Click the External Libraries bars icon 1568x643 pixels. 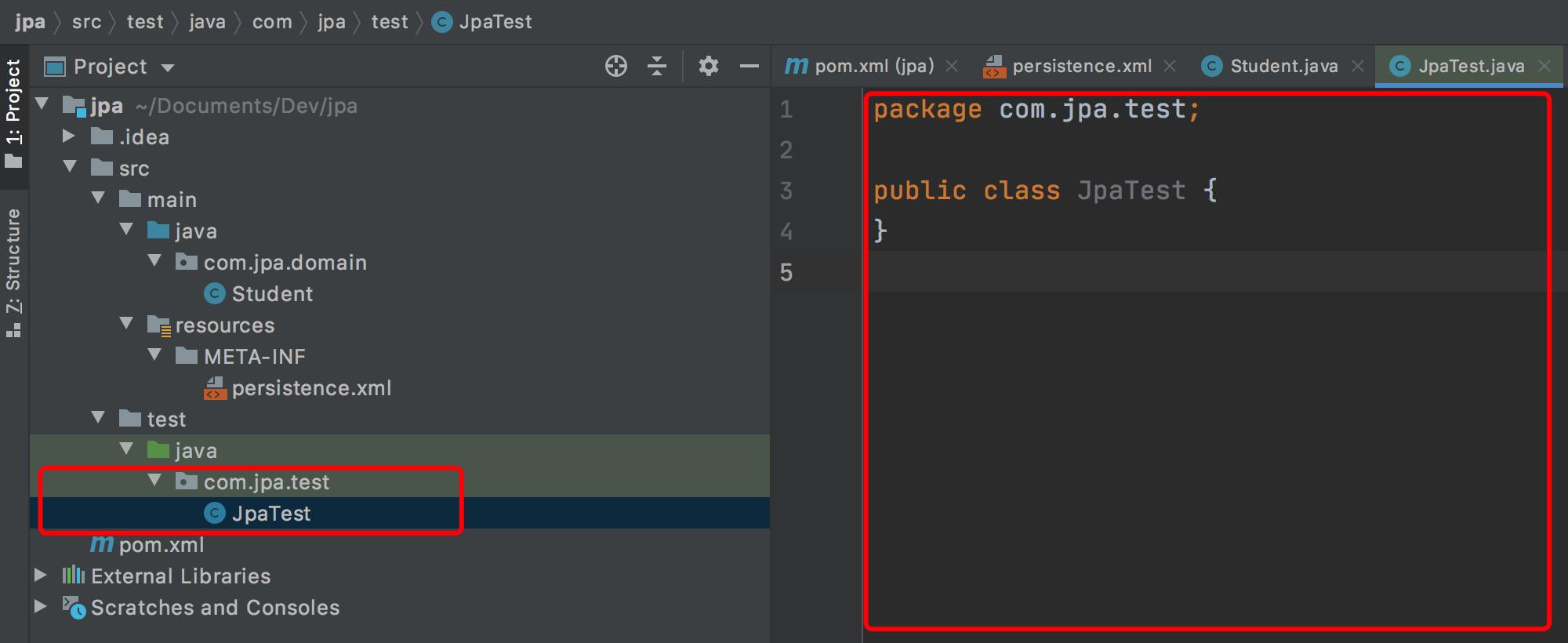coord(74,575)
